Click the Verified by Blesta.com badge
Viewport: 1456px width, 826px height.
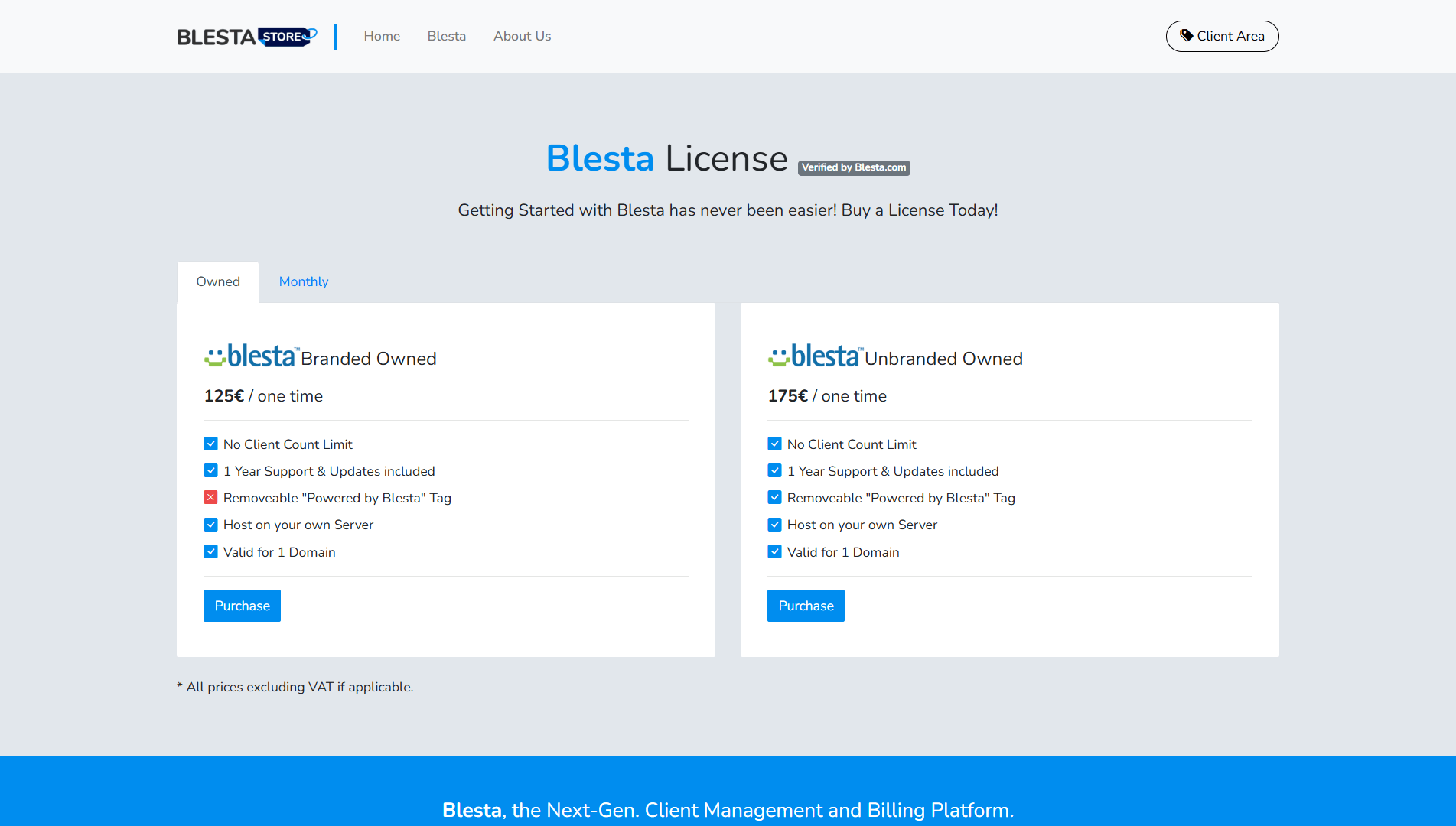[854, 167]
